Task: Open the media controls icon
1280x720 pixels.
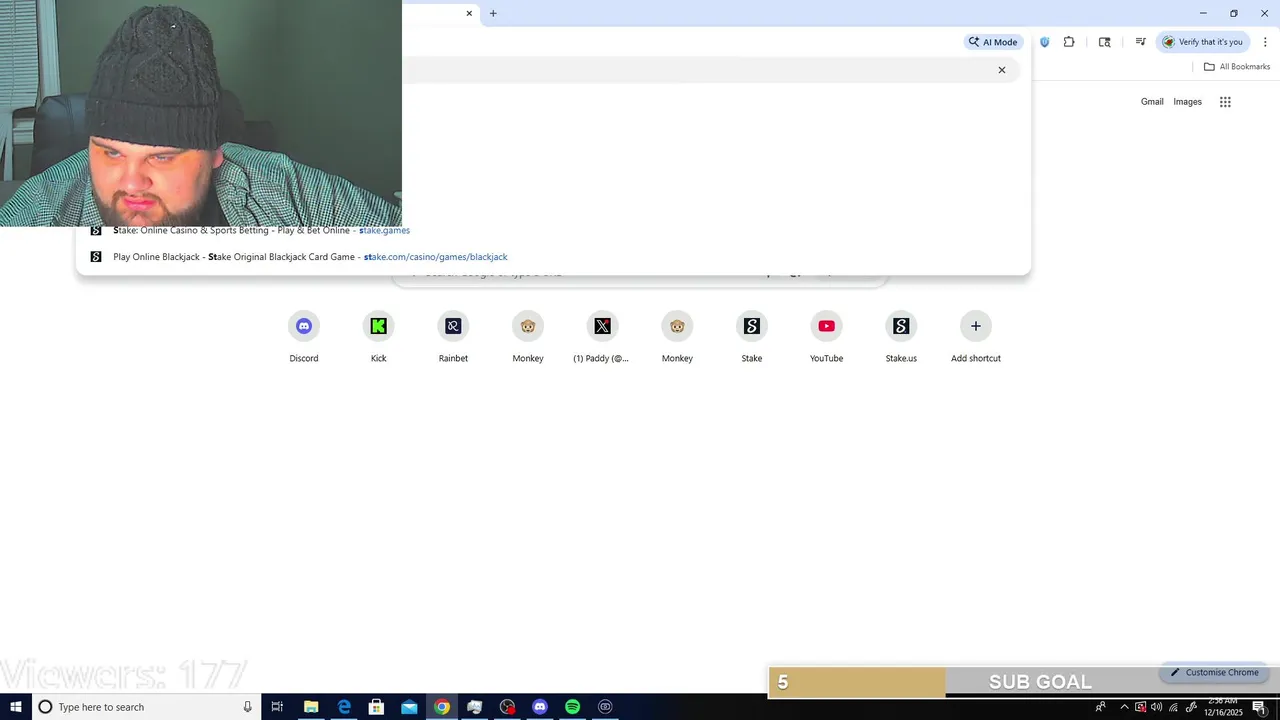Action: pos(1140,42)
